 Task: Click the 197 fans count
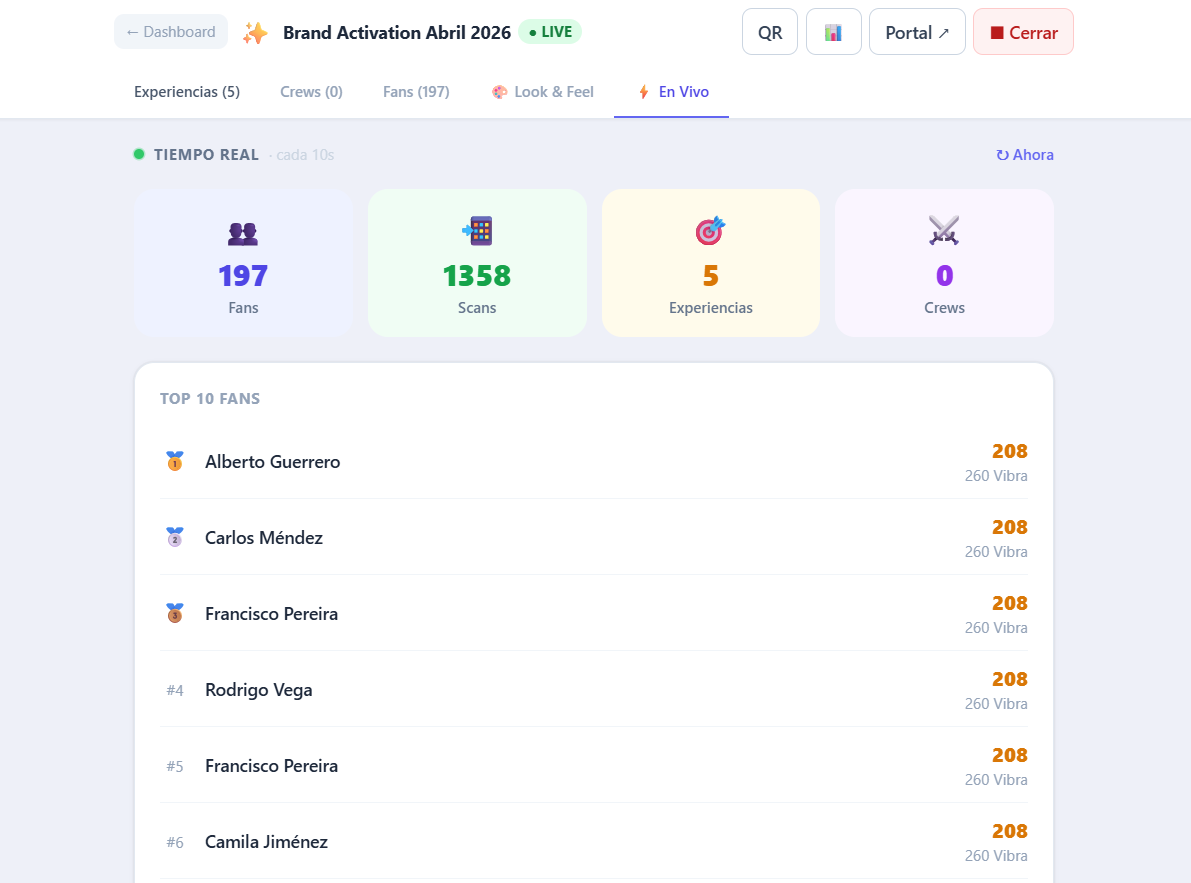(x=243, y=276)
